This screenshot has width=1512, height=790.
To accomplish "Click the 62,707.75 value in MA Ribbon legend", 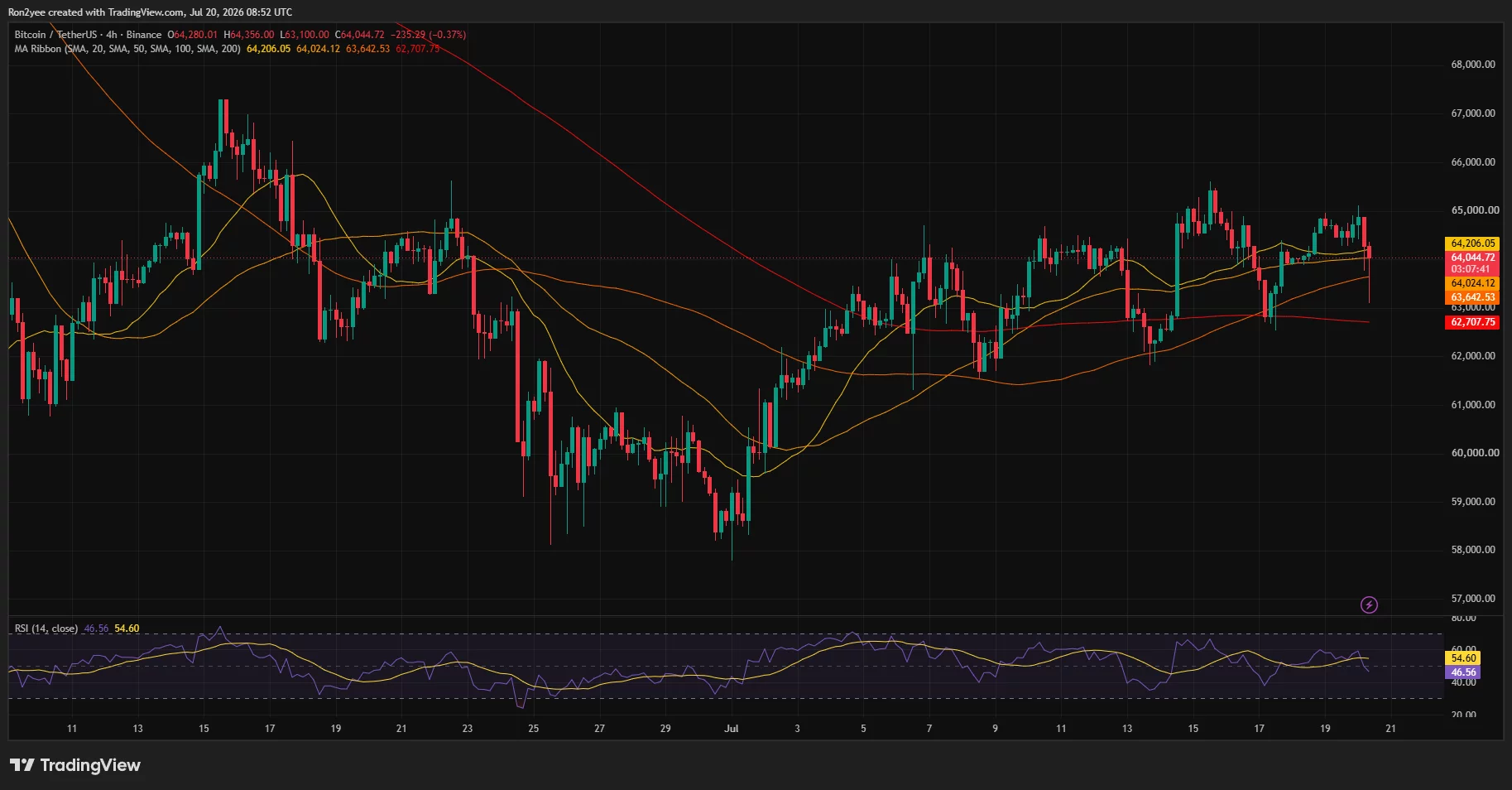I will 418,49.
